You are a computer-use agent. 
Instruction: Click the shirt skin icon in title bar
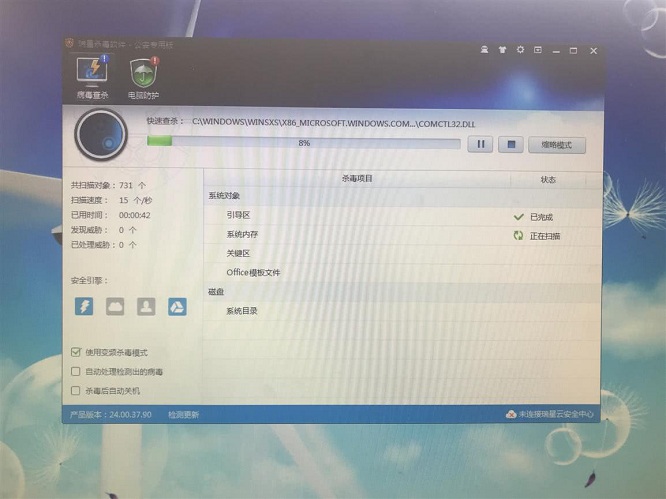(502, 48)
